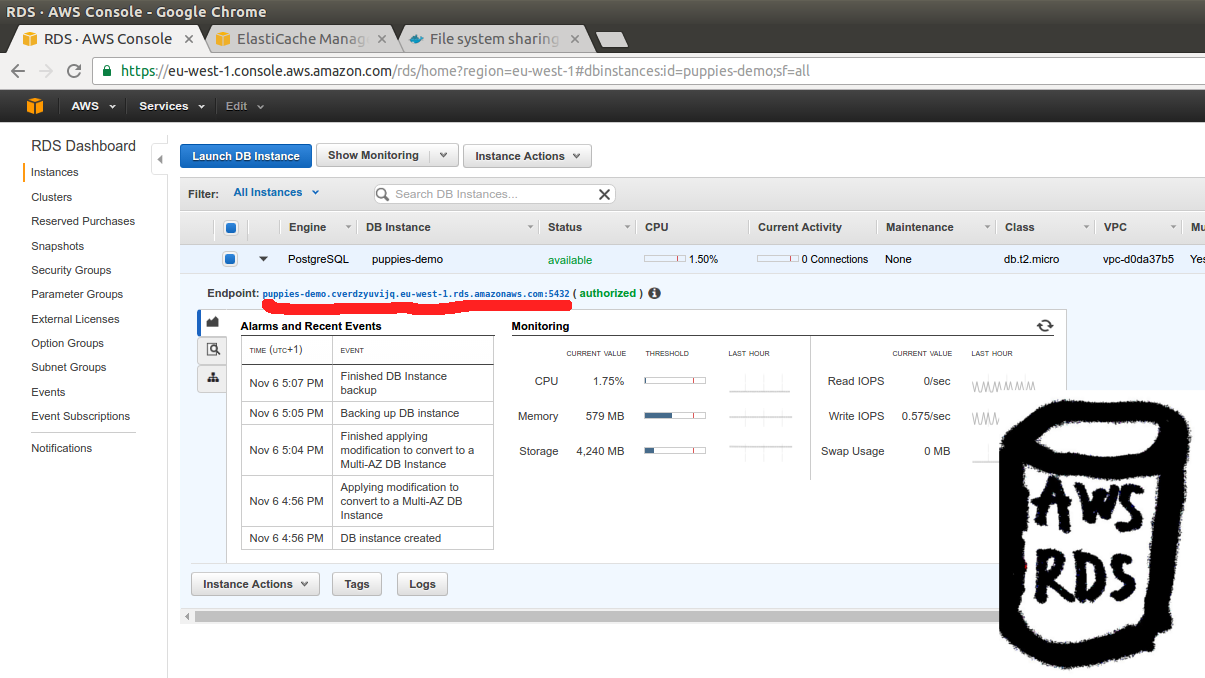
Task: Click the magnifier icon in the search box
Action: 383,194
